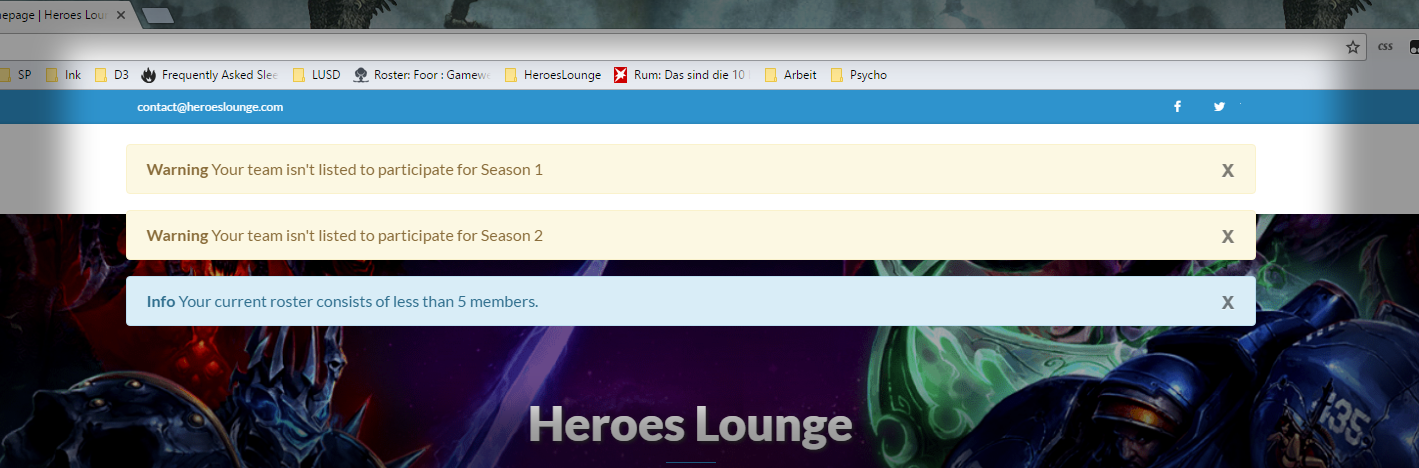Click the extension icon beside the CSS extension

click(x=1414, y=46)
